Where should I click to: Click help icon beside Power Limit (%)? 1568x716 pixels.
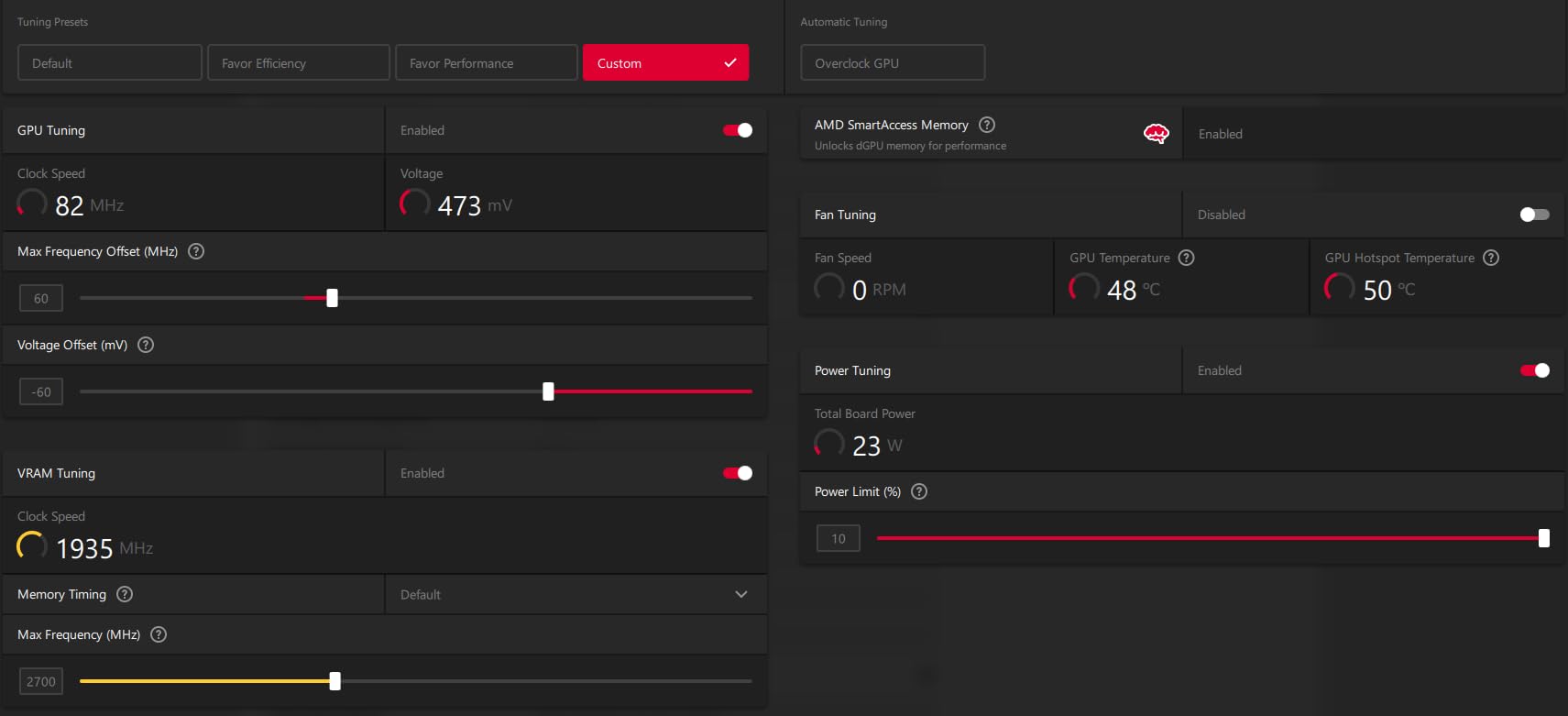tap(919, 491)
